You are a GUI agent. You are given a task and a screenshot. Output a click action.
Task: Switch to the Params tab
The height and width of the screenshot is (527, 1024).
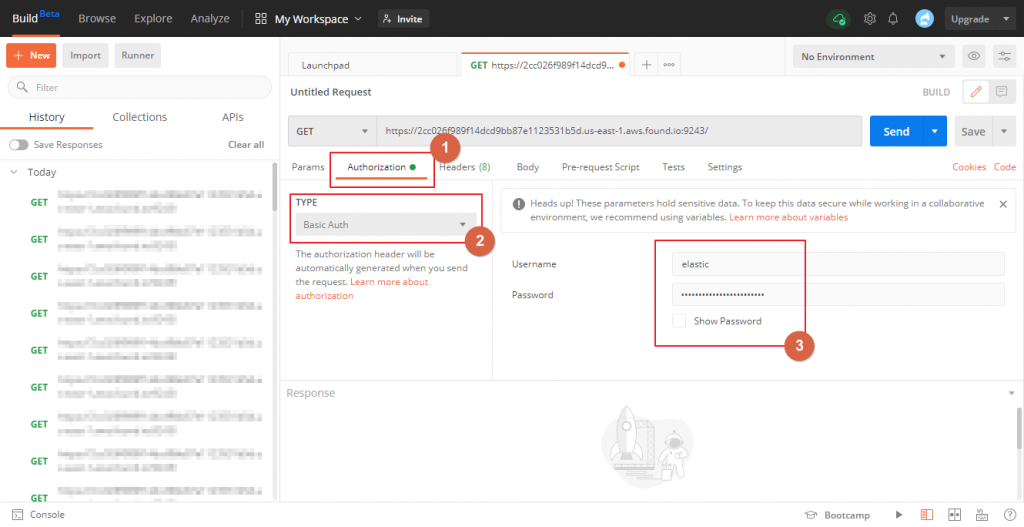pyautogui.click(x=308, y=167)
